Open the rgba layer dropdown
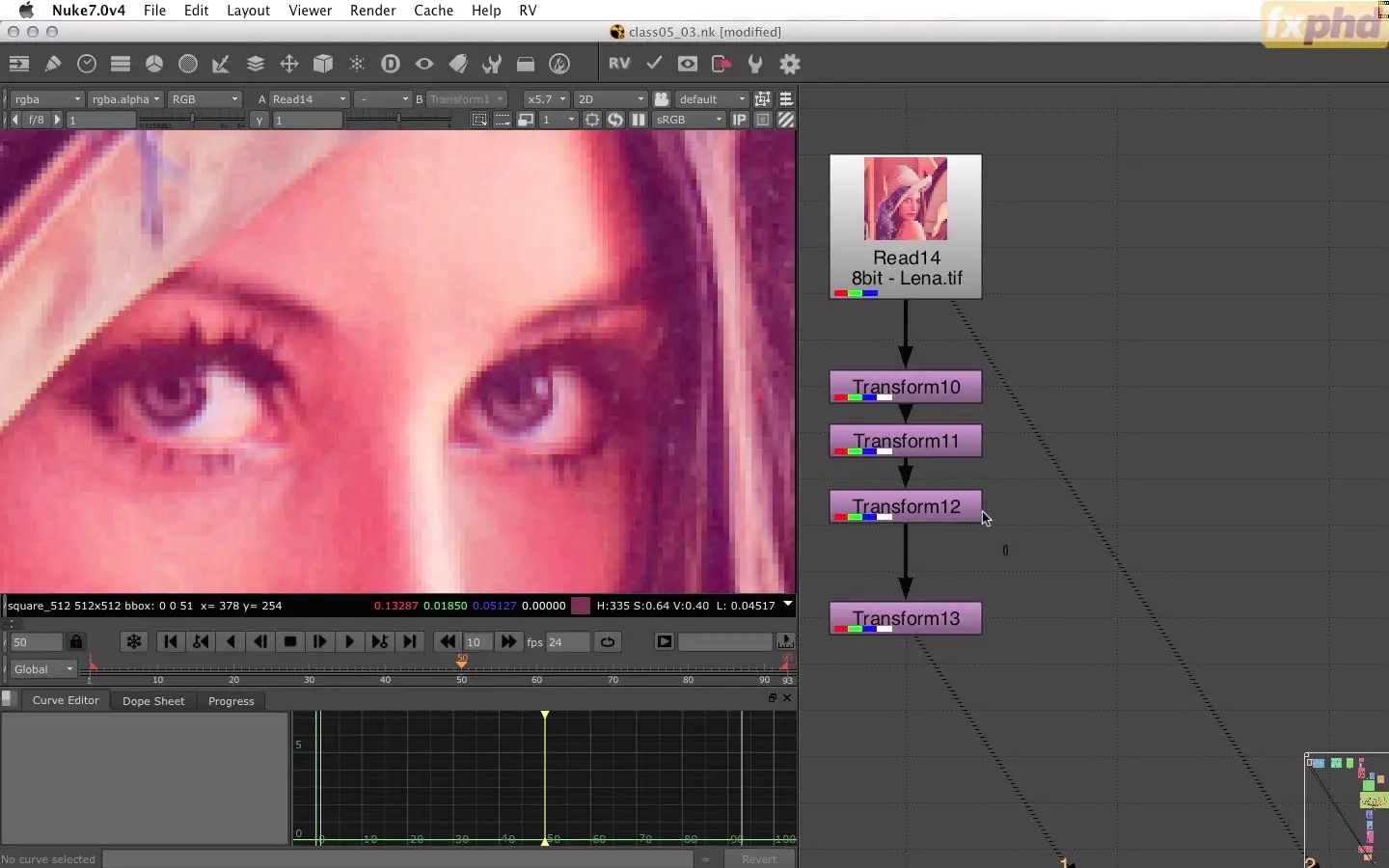The height and width of the screenshot is (868, 1389). tap(47, 99)
